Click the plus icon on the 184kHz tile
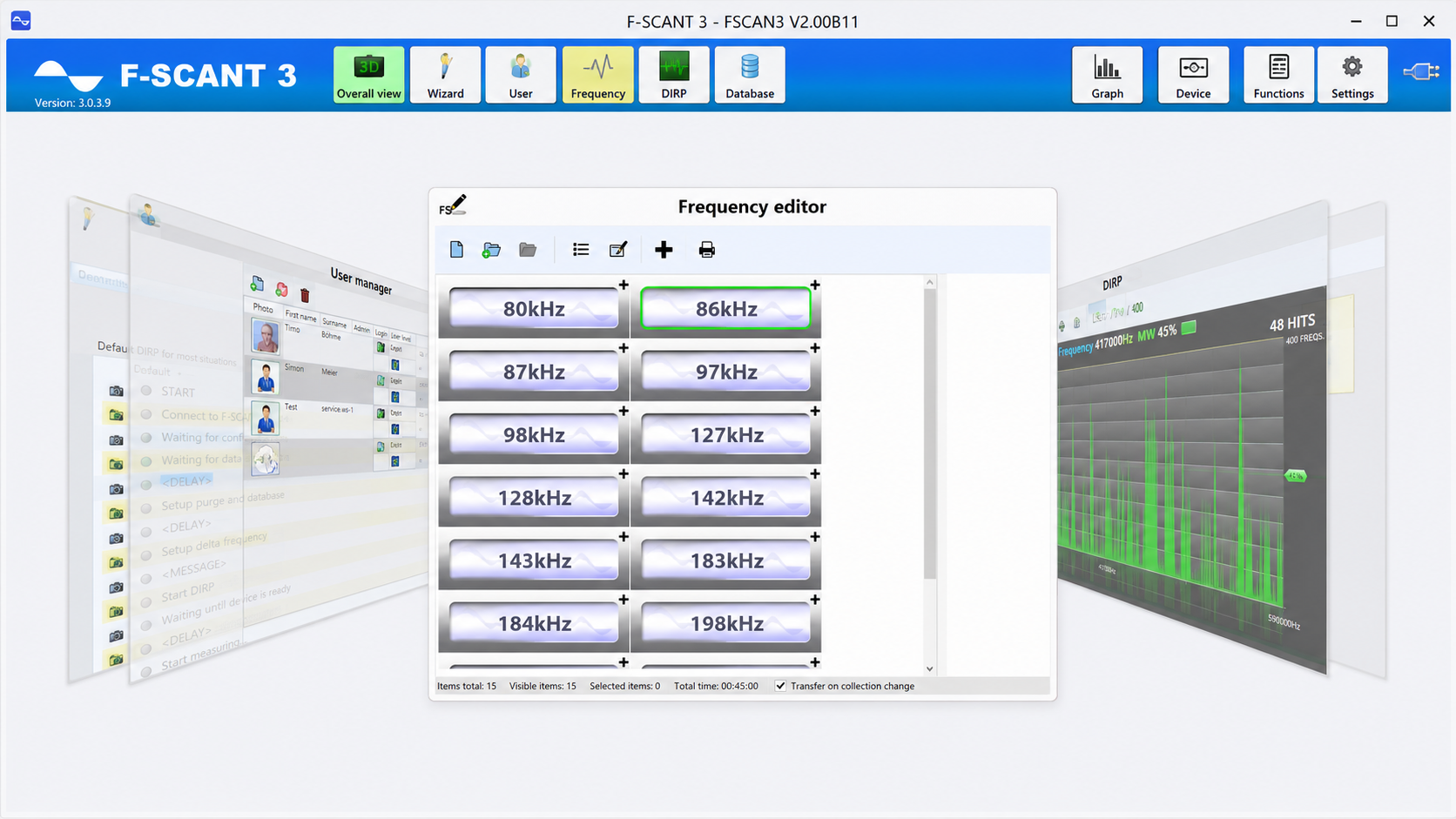Image resolution: width=1456 pixels, height=819 pixels. [624, 600]
